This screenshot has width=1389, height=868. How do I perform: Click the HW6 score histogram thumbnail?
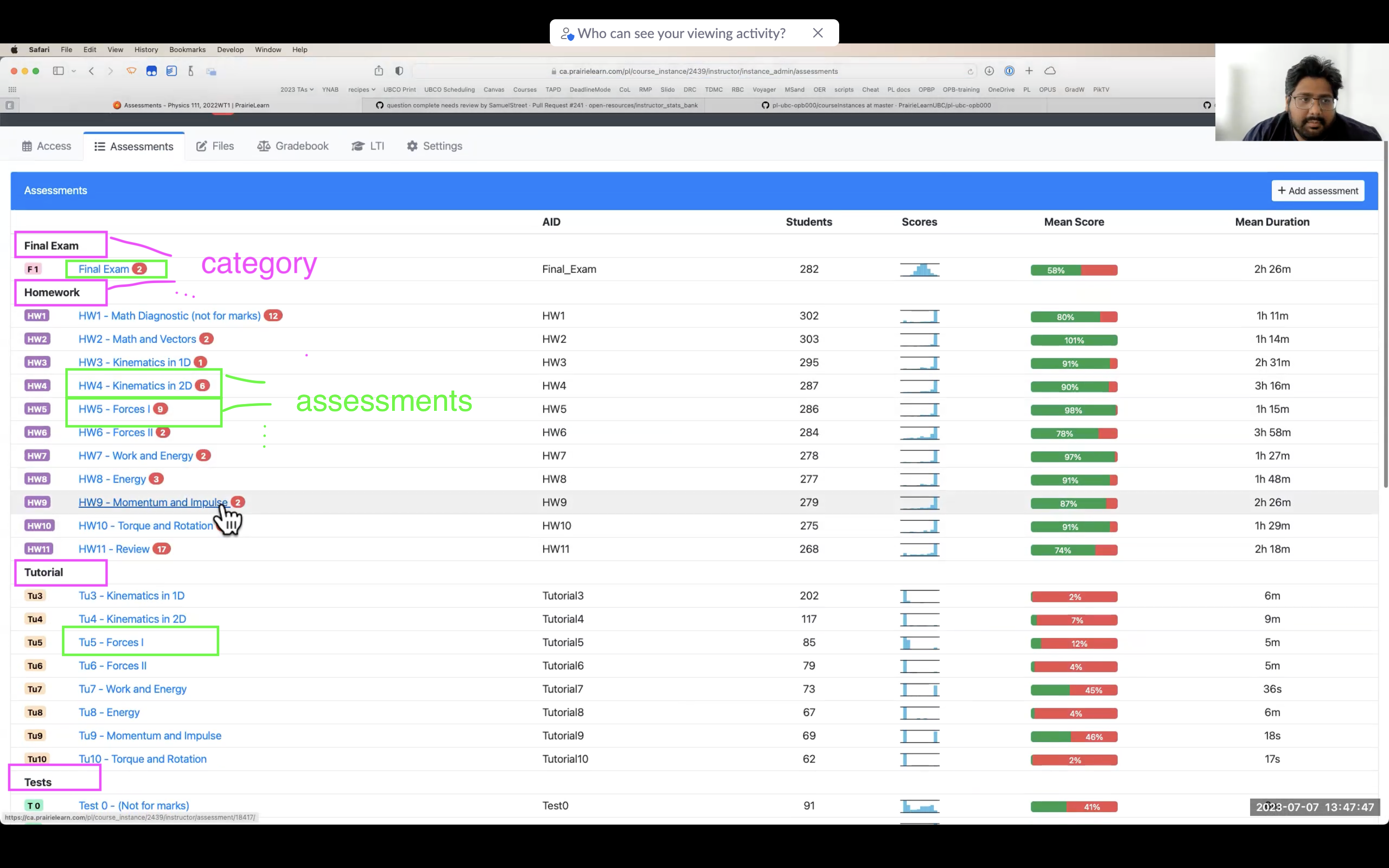920,433
